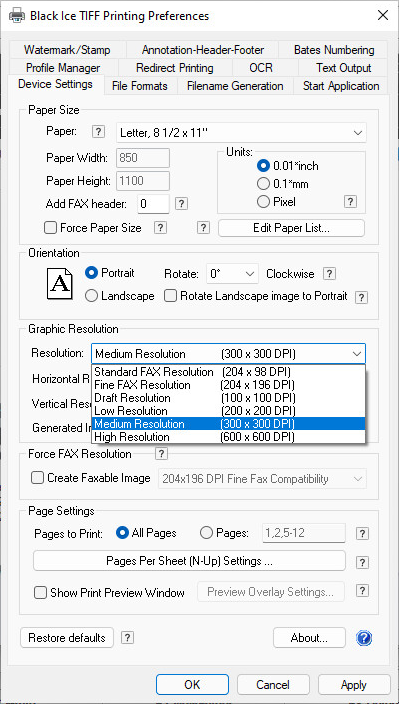Click the Pages Per Sheet (N-Up) Settings button
The width and height of the screenshot is (399, 704).
click(189, 561)
